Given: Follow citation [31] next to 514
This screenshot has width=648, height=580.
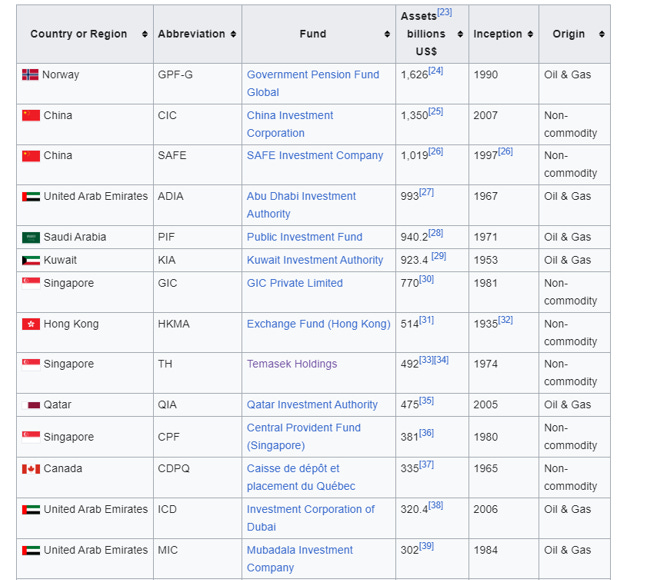Looking at the screenshot, I should pos(426,320).
